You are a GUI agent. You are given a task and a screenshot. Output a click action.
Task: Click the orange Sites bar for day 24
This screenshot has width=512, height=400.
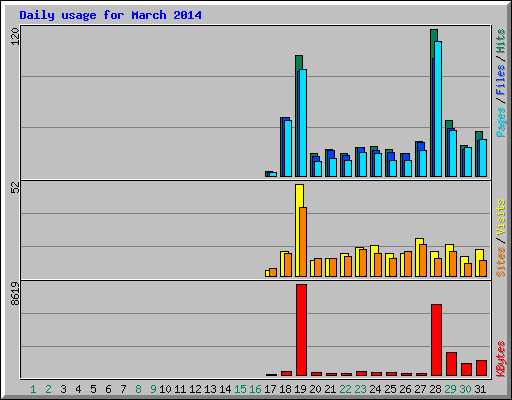(x=378, y=265)
